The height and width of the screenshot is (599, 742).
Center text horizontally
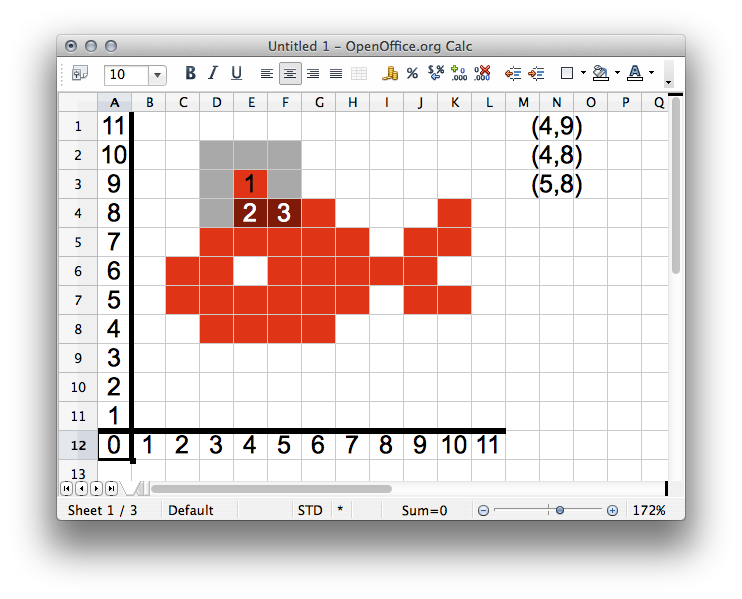tap(290, 74)
